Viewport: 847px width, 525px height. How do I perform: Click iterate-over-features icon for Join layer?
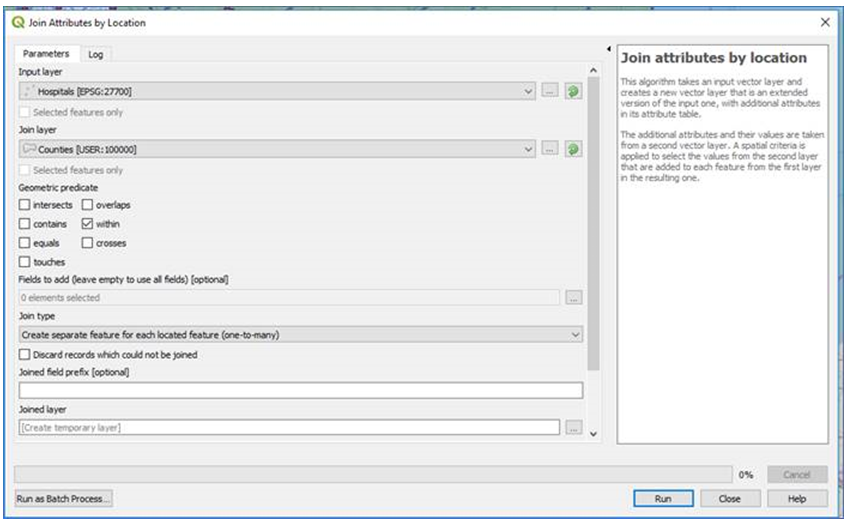pyautogui.click(x=573, y=149)
